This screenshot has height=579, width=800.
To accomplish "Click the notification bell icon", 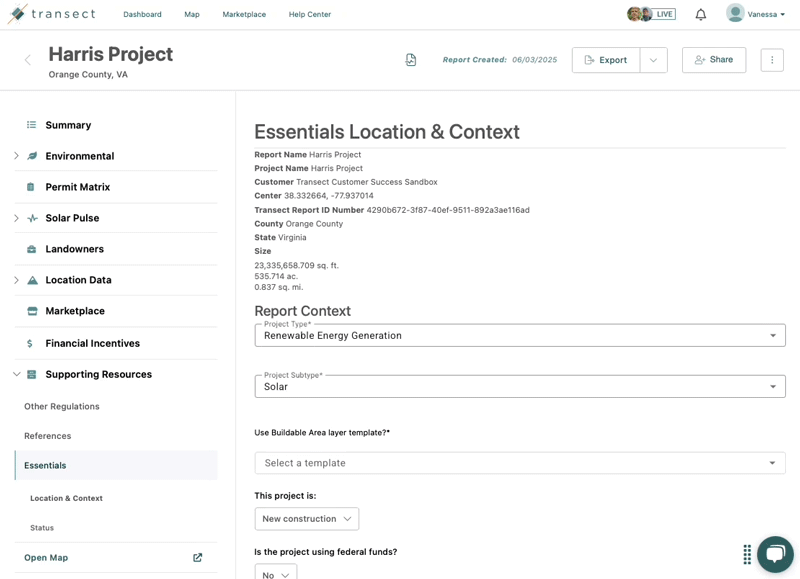I will [x=701, y=14].
